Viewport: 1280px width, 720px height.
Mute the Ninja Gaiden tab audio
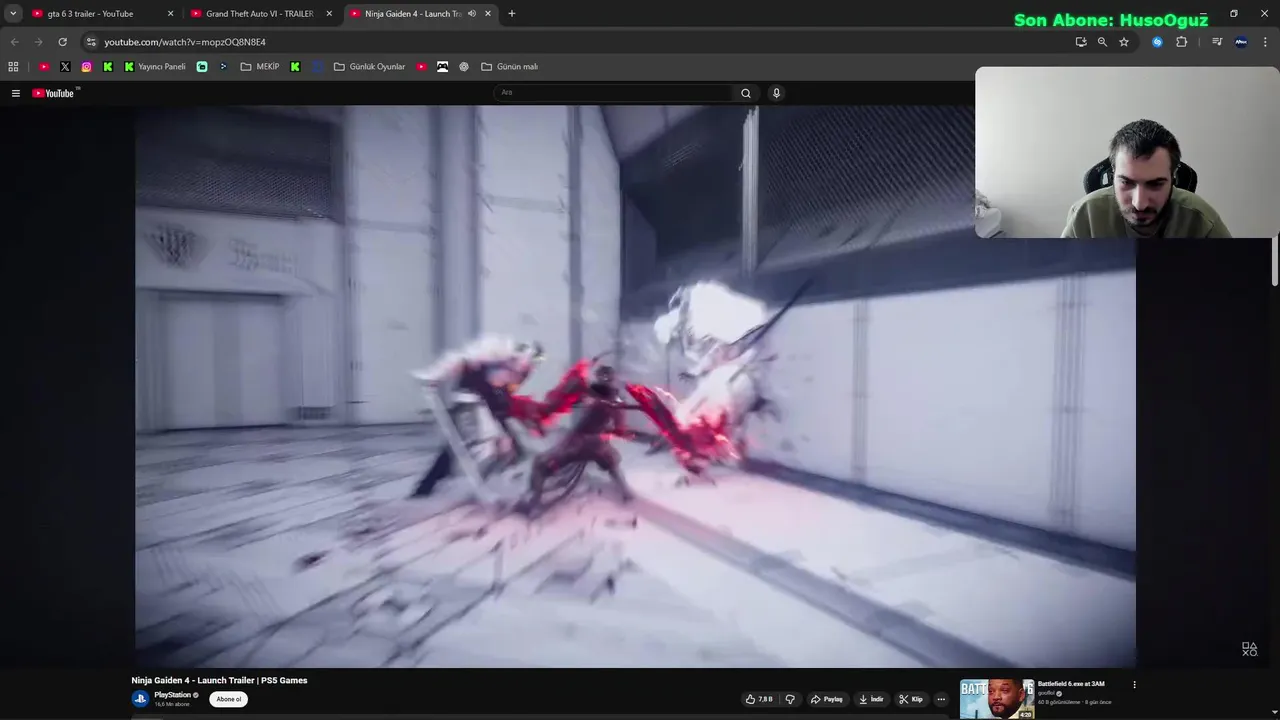[x=472, y=14]
